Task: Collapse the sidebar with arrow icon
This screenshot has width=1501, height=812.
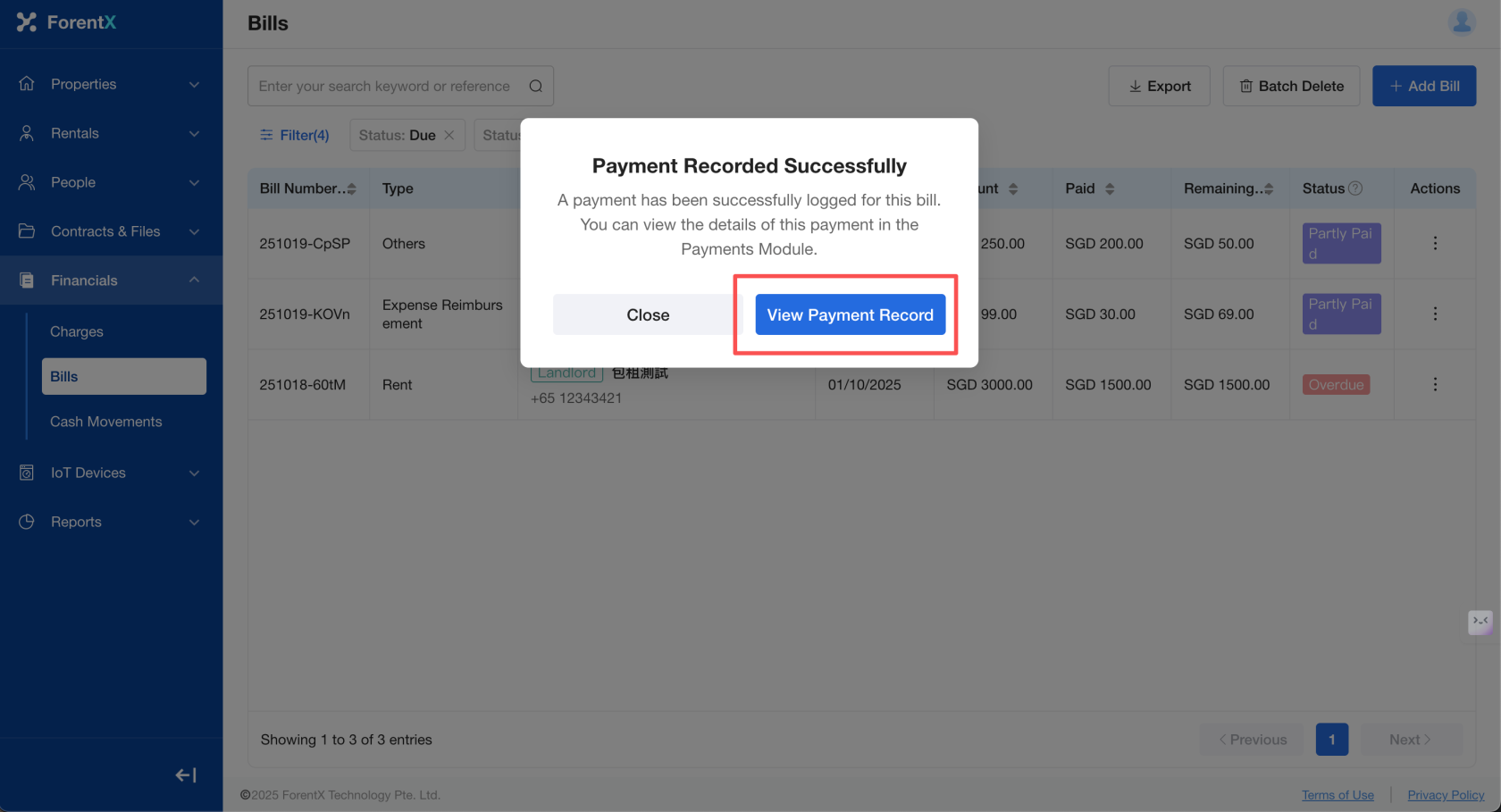Action: (x=186, y=775)
